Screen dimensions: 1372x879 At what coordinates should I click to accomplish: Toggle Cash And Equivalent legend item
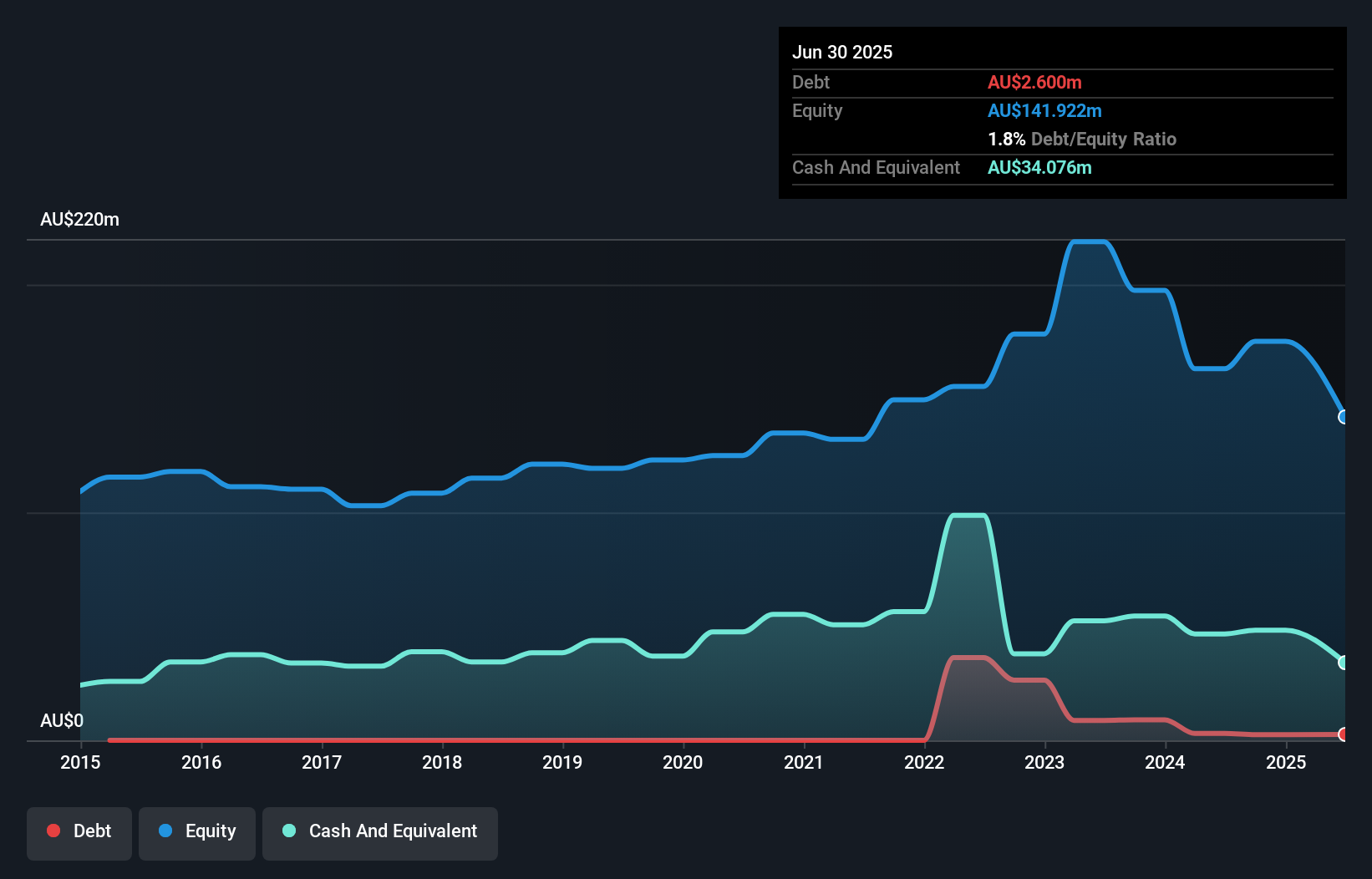(x=380, y=831)
